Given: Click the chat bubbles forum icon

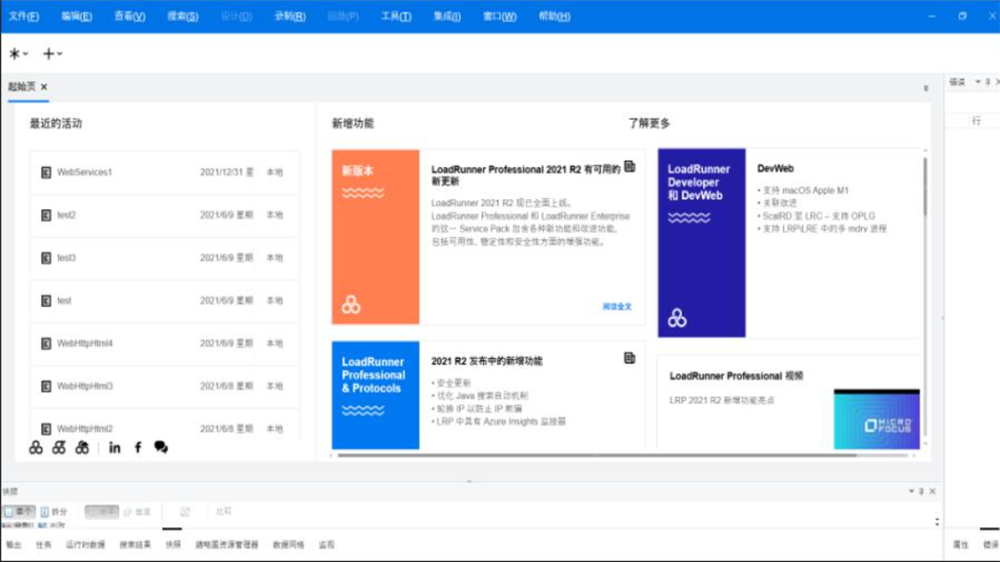Looking at the screenshot, I should pyautogui.click(x=161, y=448).
